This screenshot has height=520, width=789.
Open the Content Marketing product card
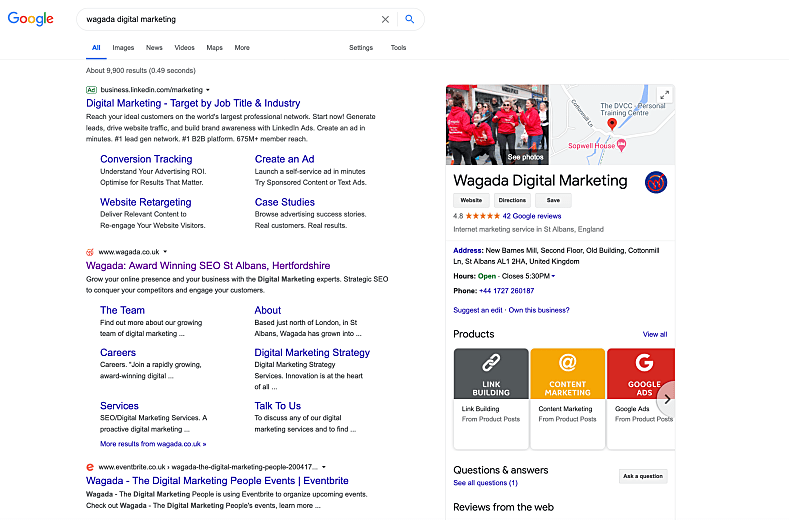point(568,398)
